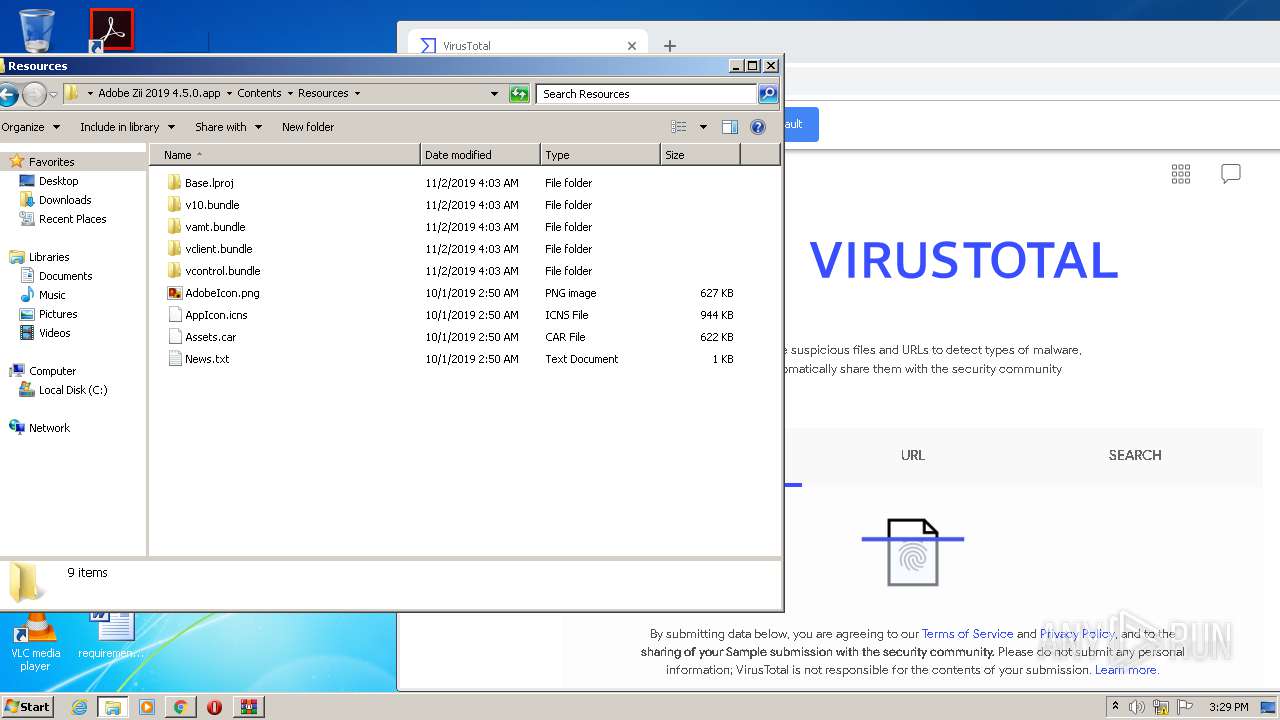Viewport: 1280px width, 720px height.
Task: Click the Explorer Back navigation button
Action: (7, 94)
